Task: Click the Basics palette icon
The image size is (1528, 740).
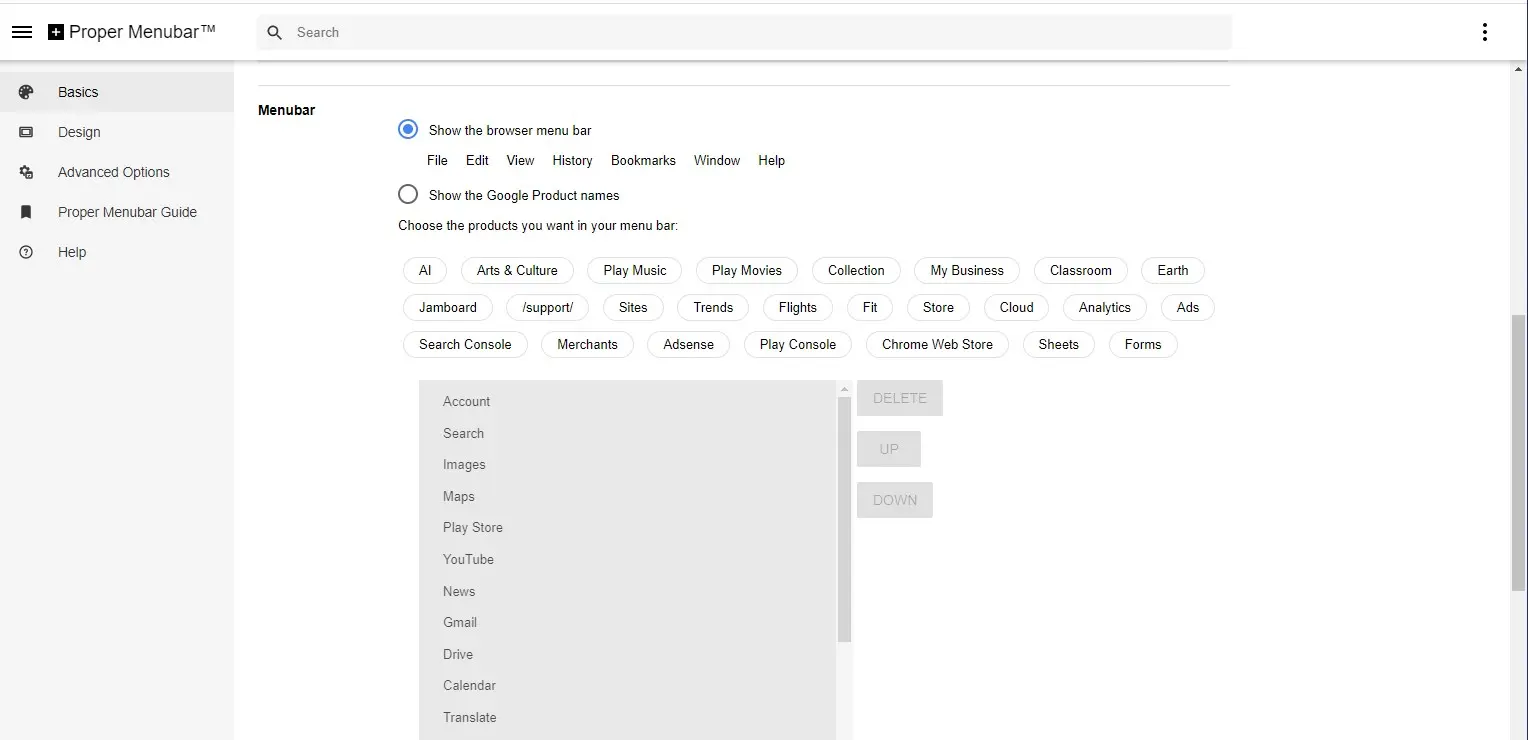Action: pos(26,92)
